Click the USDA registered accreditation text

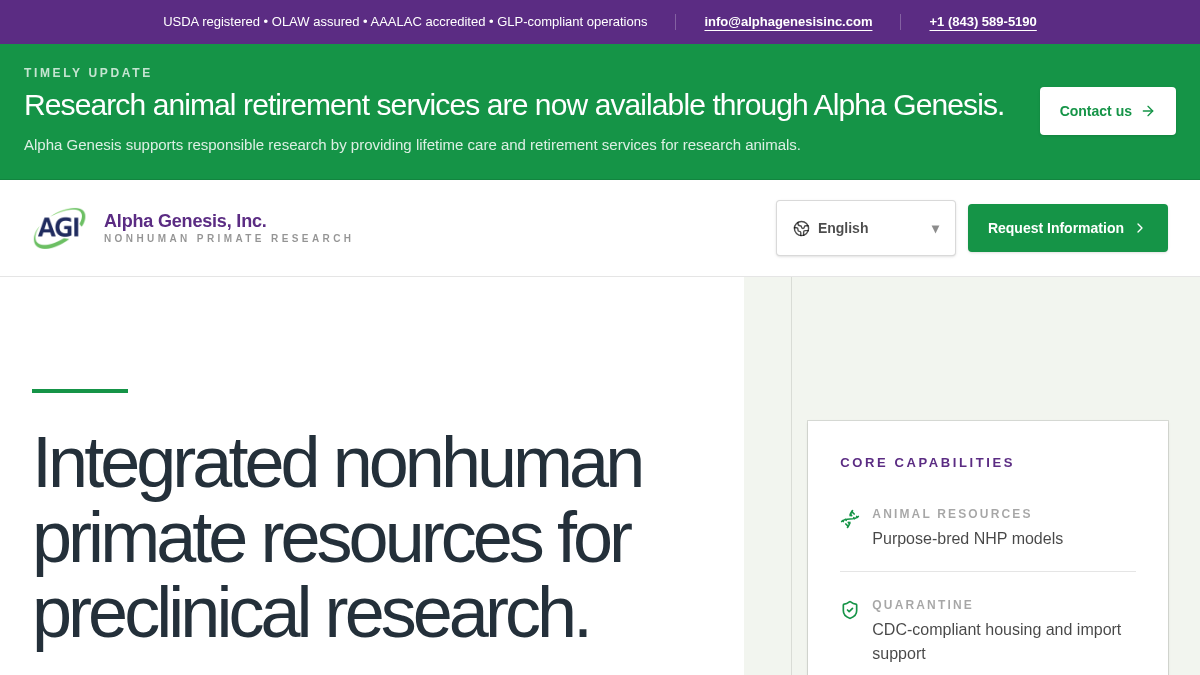405,22
